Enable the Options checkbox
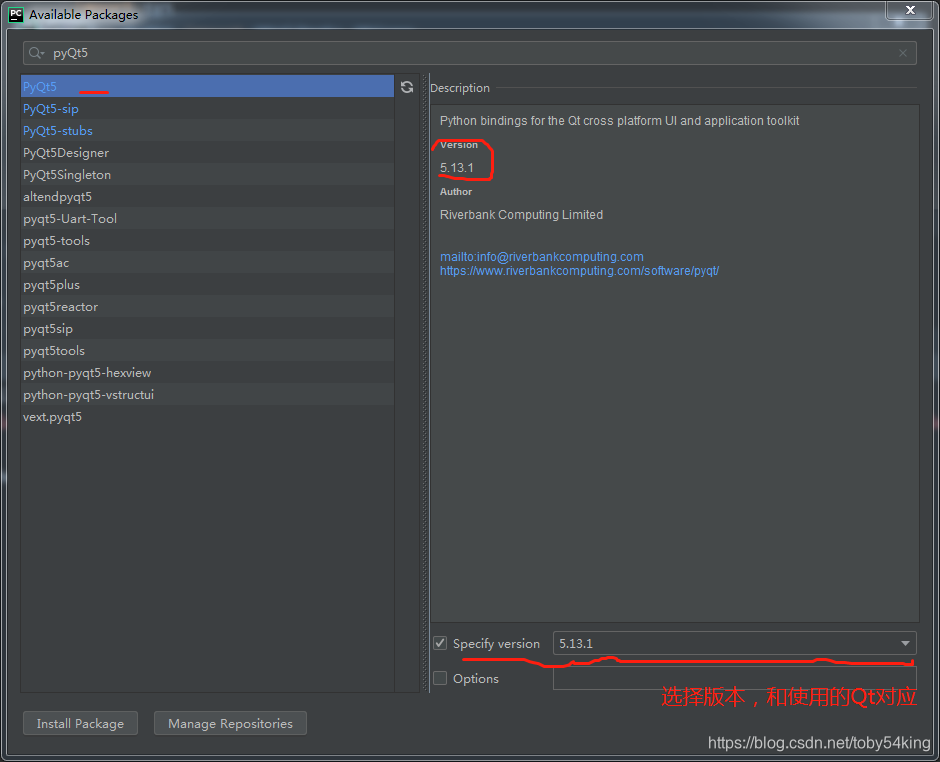Viewport: 940px width, 762px height. [x=440, y=678]
